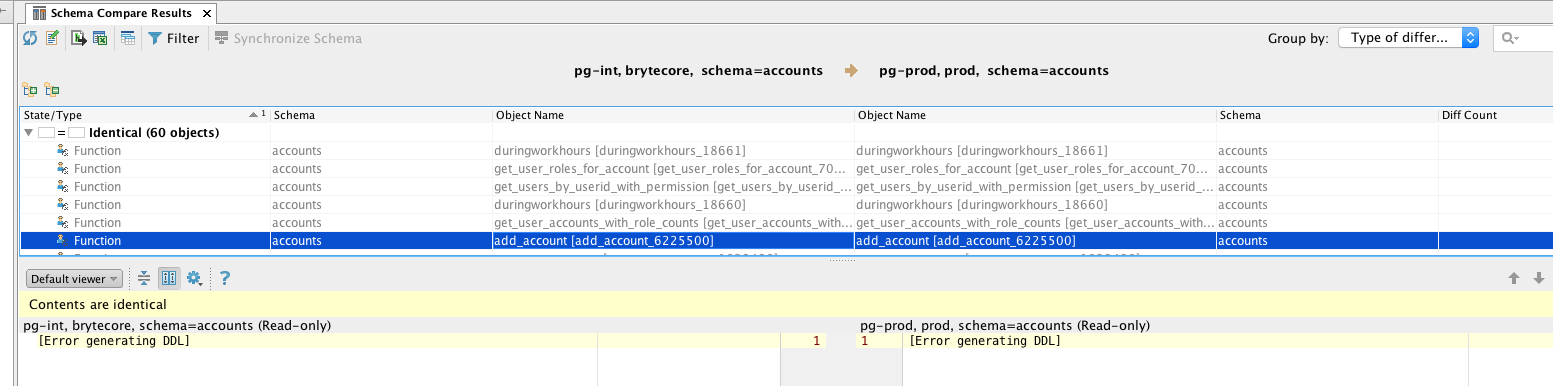This screenshot has height=386, width=1553.
Task: Click the State/Type sort order indicator
Action: click(256, 114)
